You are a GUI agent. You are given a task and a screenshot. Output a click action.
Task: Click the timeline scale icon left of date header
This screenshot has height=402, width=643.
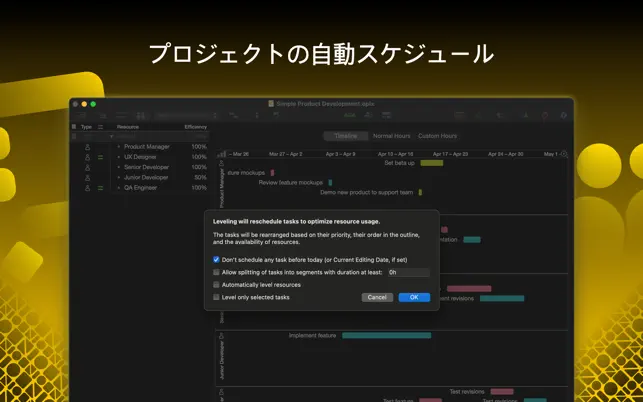[x=221, y=154]
